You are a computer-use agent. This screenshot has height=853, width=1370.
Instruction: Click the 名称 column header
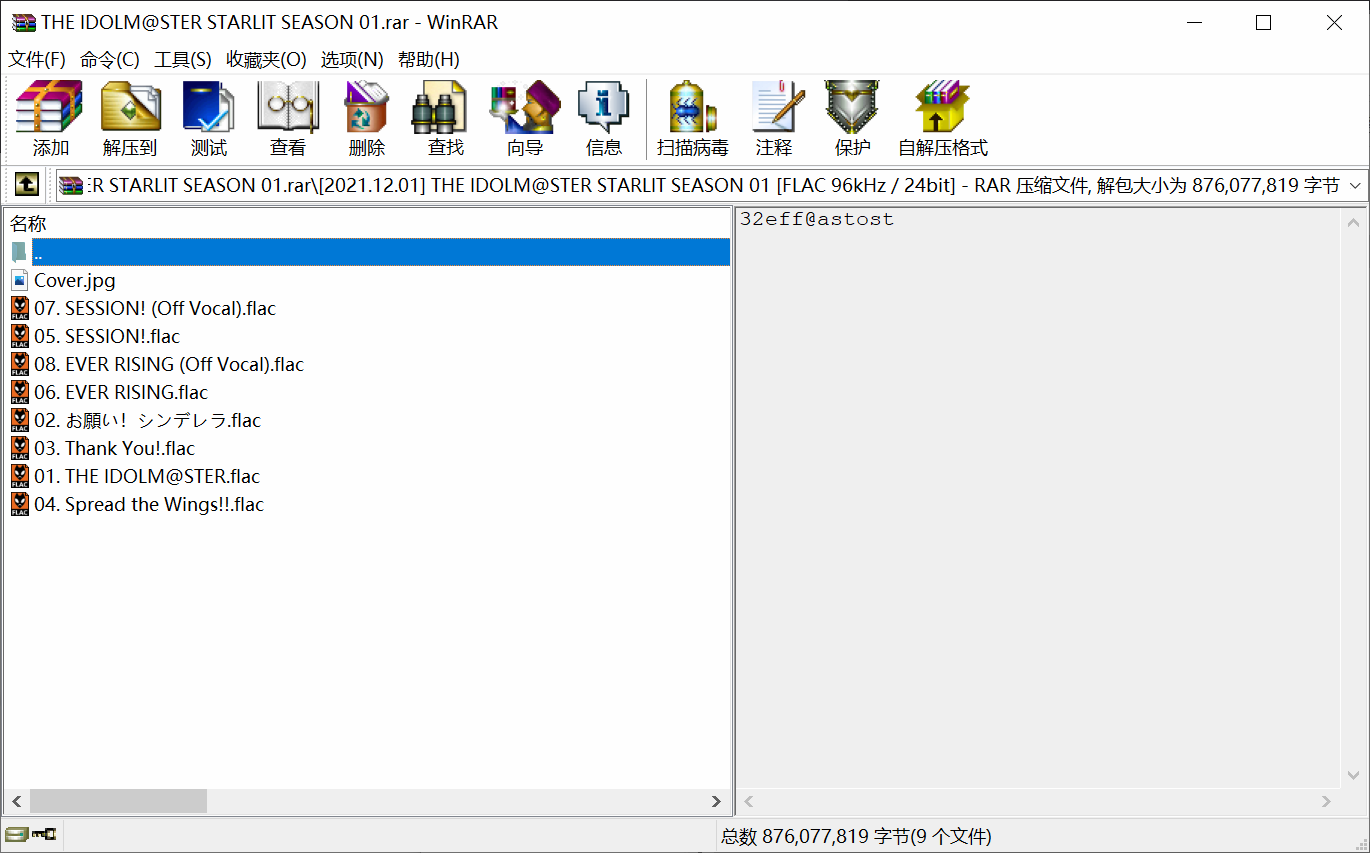pos(29,224)
